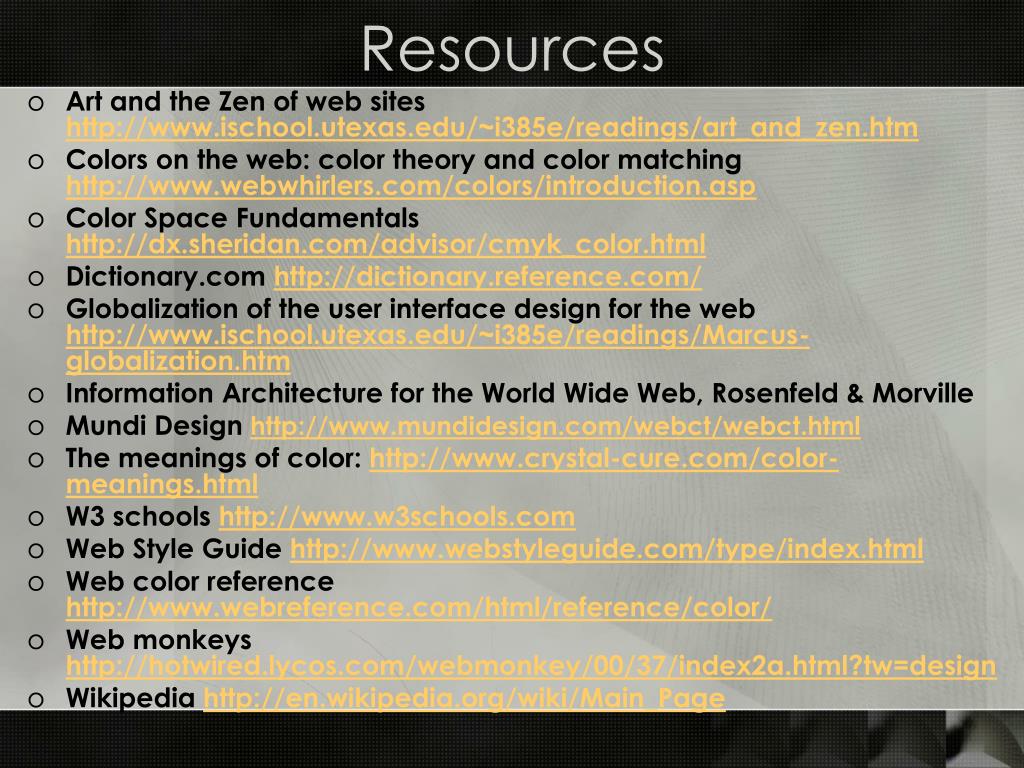Open the webwhirlers colors introduction link

[411, 186]
